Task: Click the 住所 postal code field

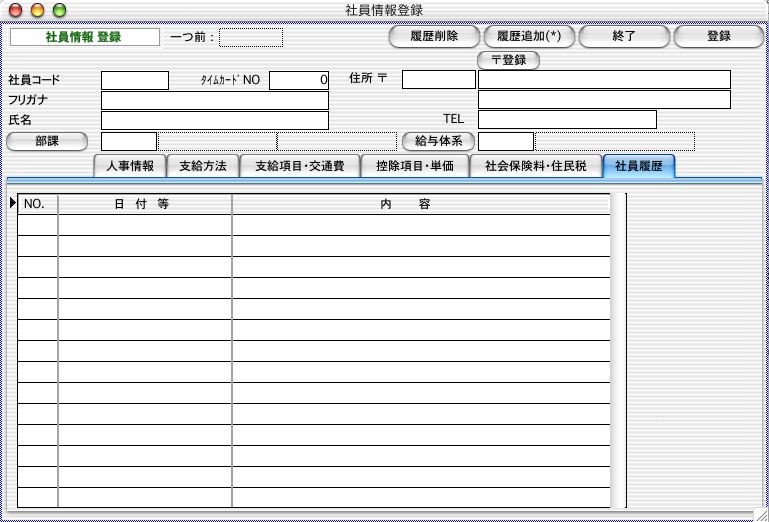Action: (x=438, y=80)
